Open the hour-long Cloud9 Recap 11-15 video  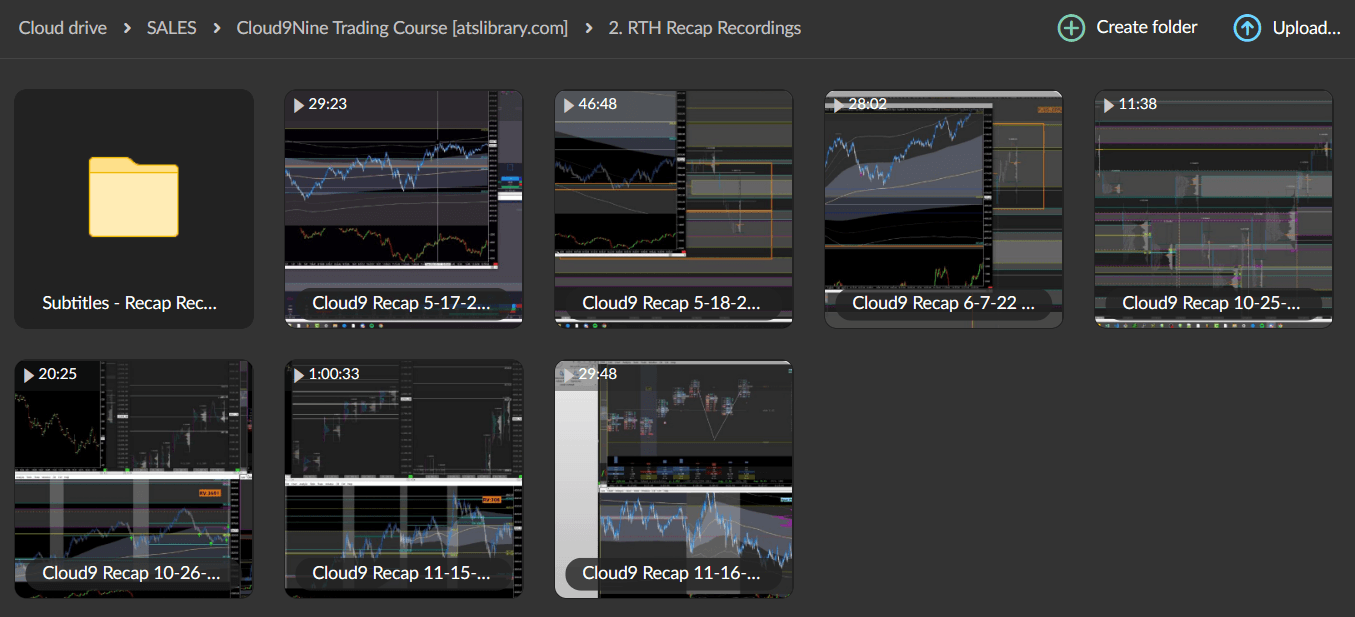click(x=403, y=470)
